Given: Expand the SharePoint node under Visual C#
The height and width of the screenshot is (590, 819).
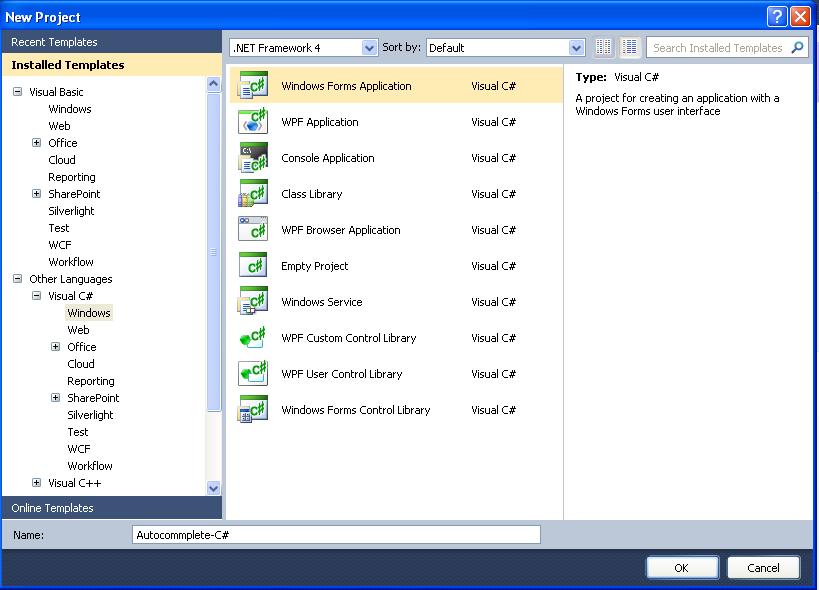Looking at the screenshot, I should click(x=55, y=398).
